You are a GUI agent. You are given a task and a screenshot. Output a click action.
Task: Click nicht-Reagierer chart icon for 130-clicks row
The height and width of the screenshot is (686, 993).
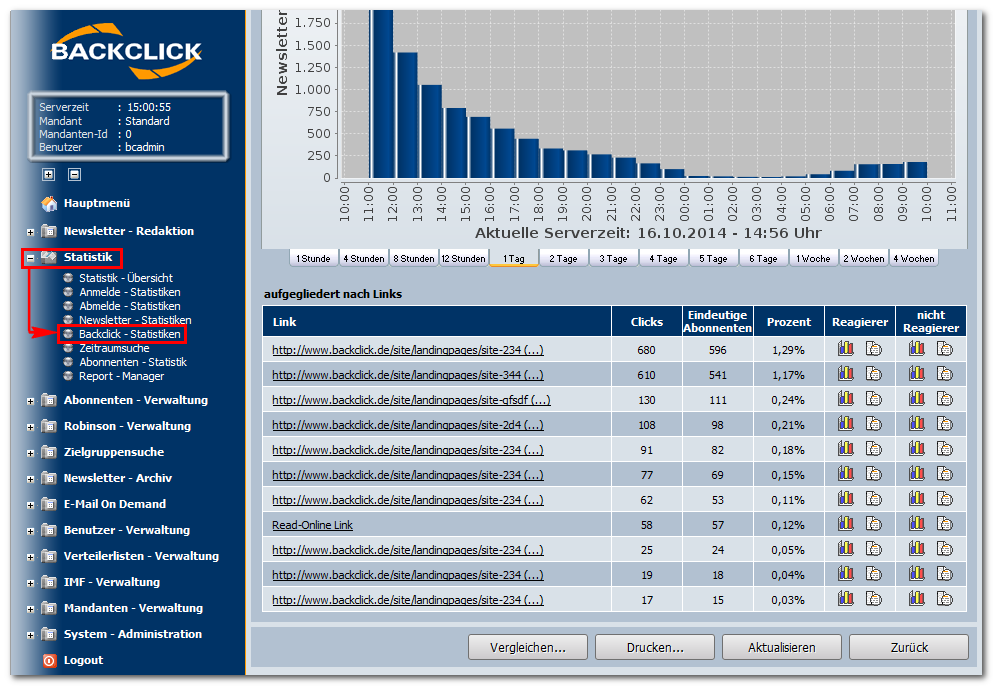coord(917,398)
